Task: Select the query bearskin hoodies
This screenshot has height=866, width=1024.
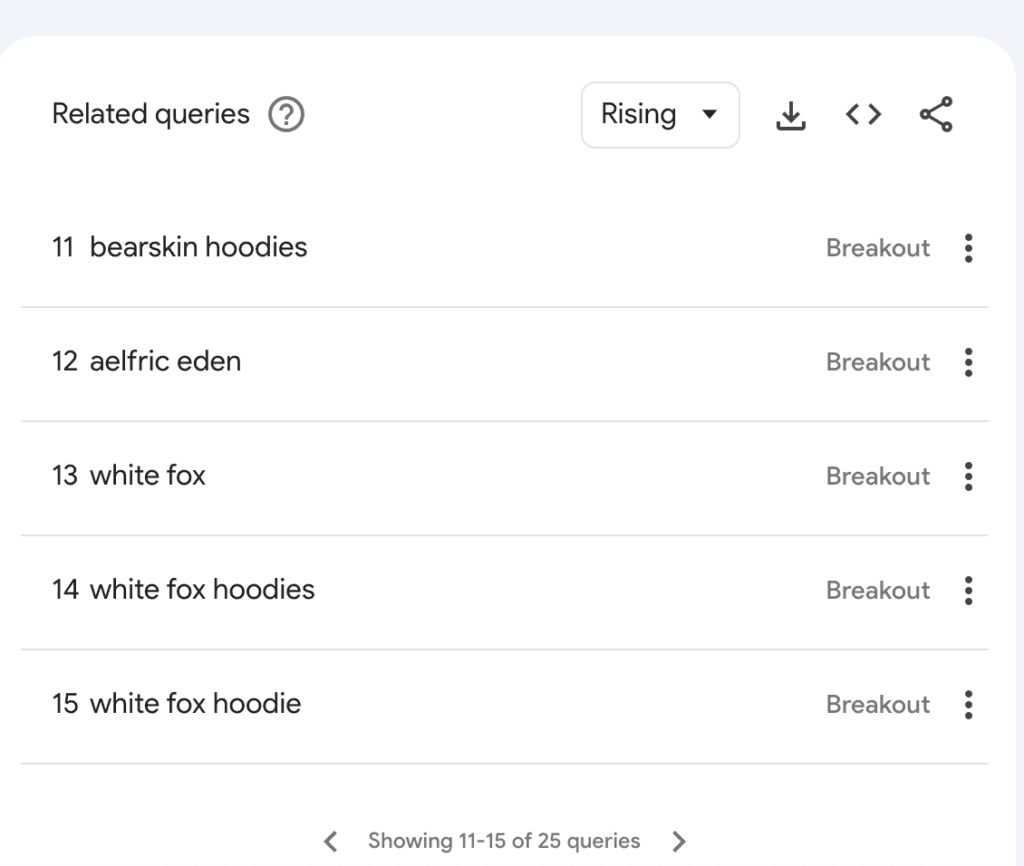Action: pos(199,247)
